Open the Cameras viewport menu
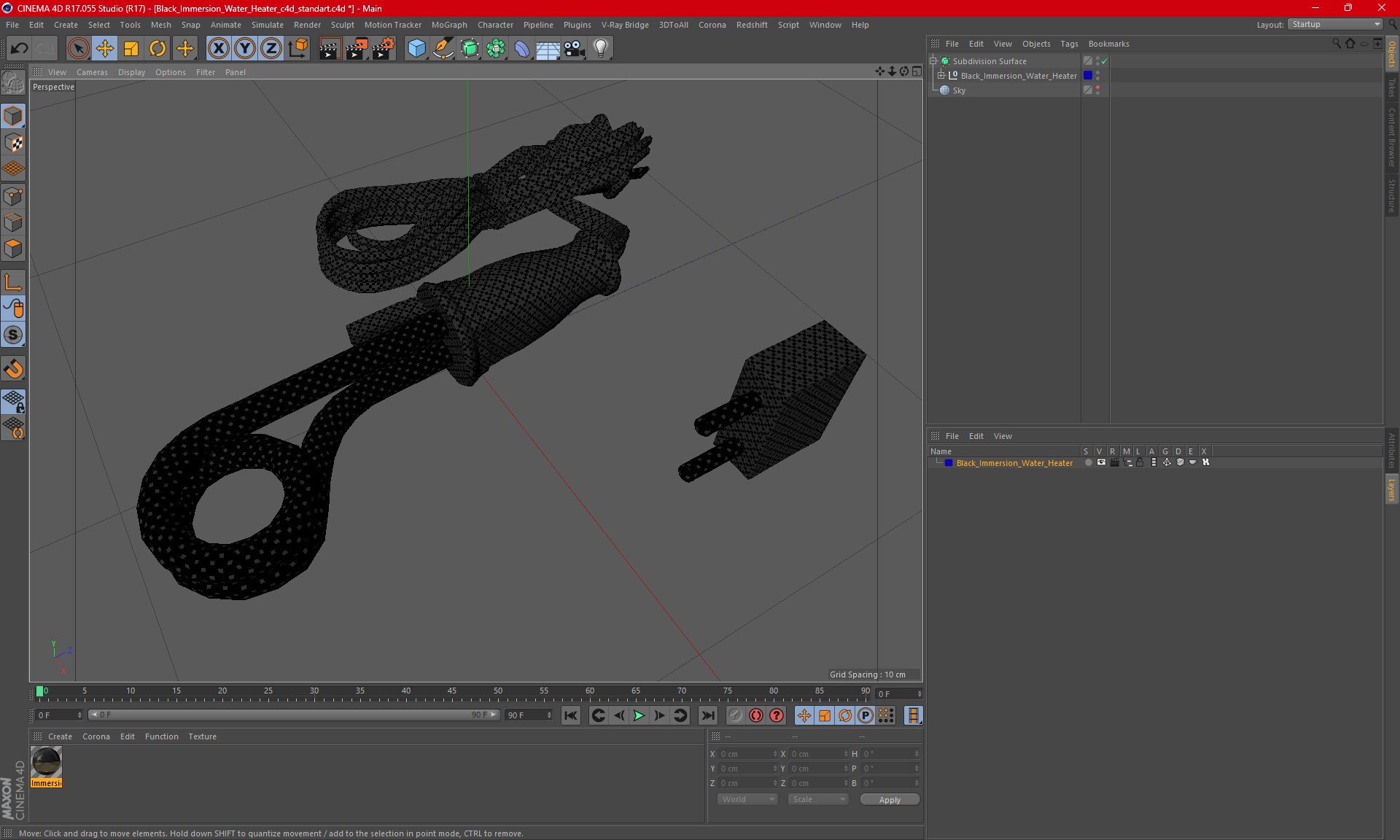1400x840 pixels. (x=92, y=72)
